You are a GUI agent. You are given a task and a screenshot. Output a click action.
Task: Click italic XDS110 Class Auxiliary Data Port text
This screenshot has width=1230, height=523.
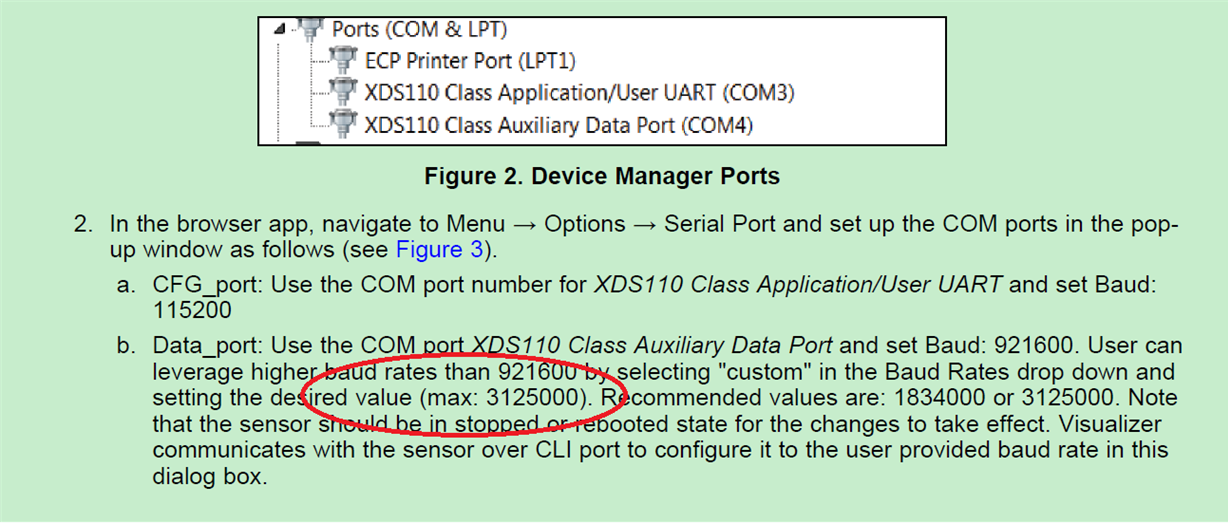651,346
